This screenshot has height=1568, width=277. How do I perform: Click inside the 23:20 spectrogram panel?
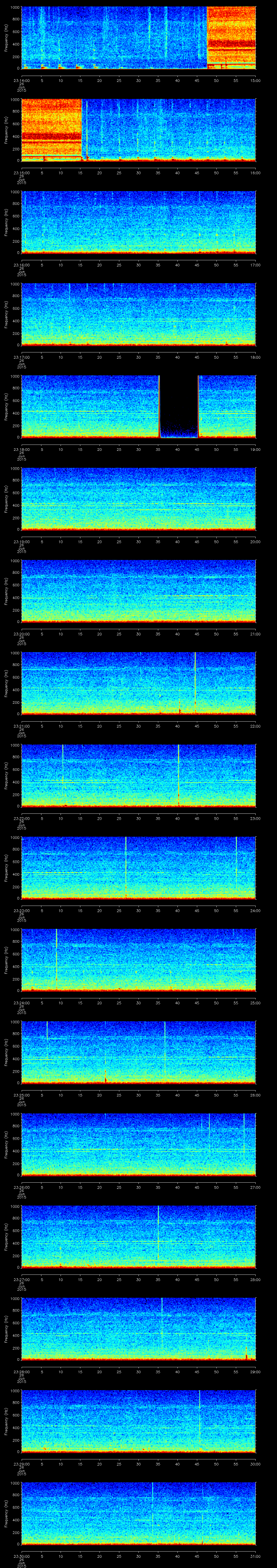(x=138, y=590)
